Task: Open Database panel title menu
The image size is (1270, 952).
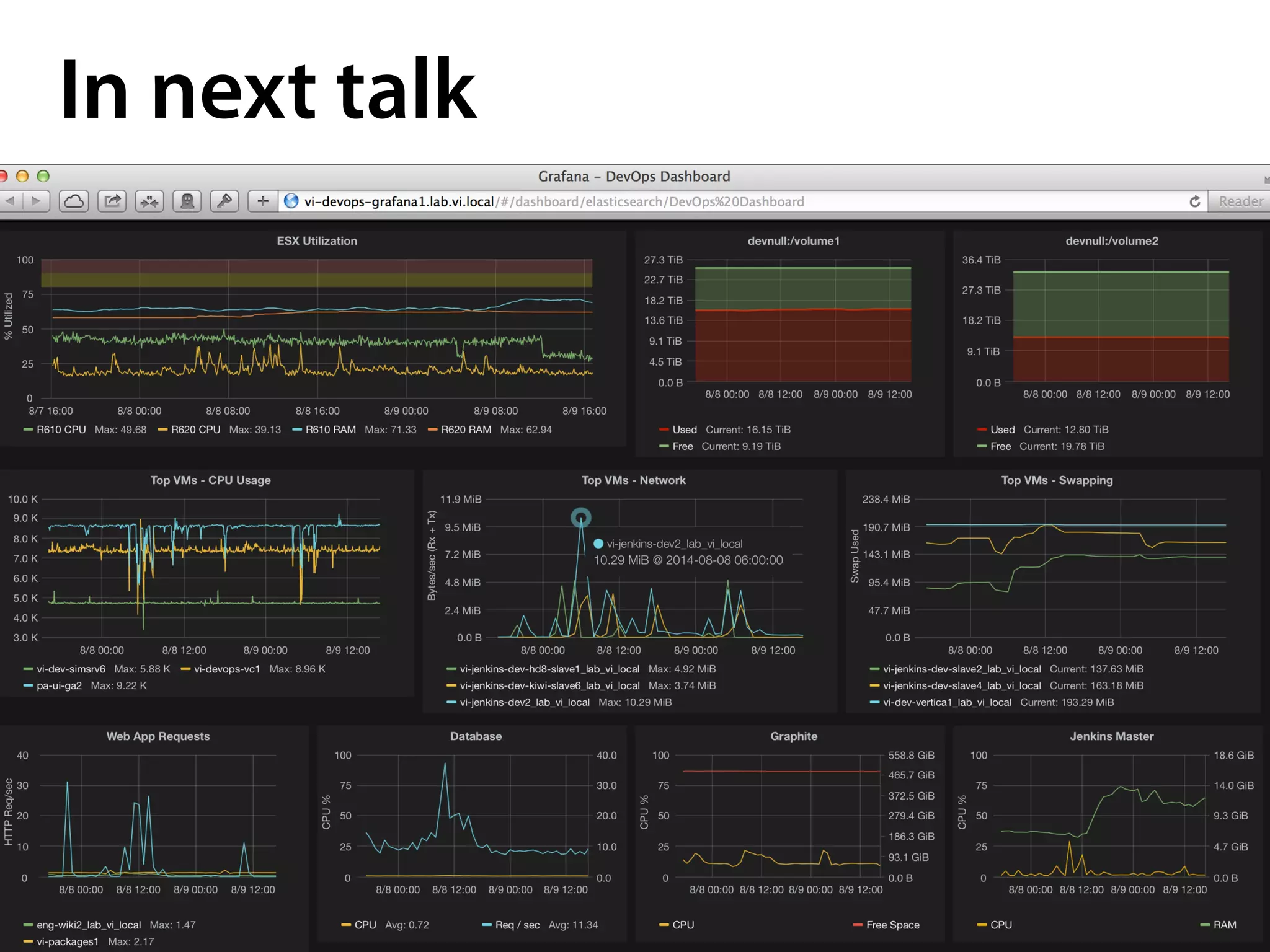Action: point(476,736)
